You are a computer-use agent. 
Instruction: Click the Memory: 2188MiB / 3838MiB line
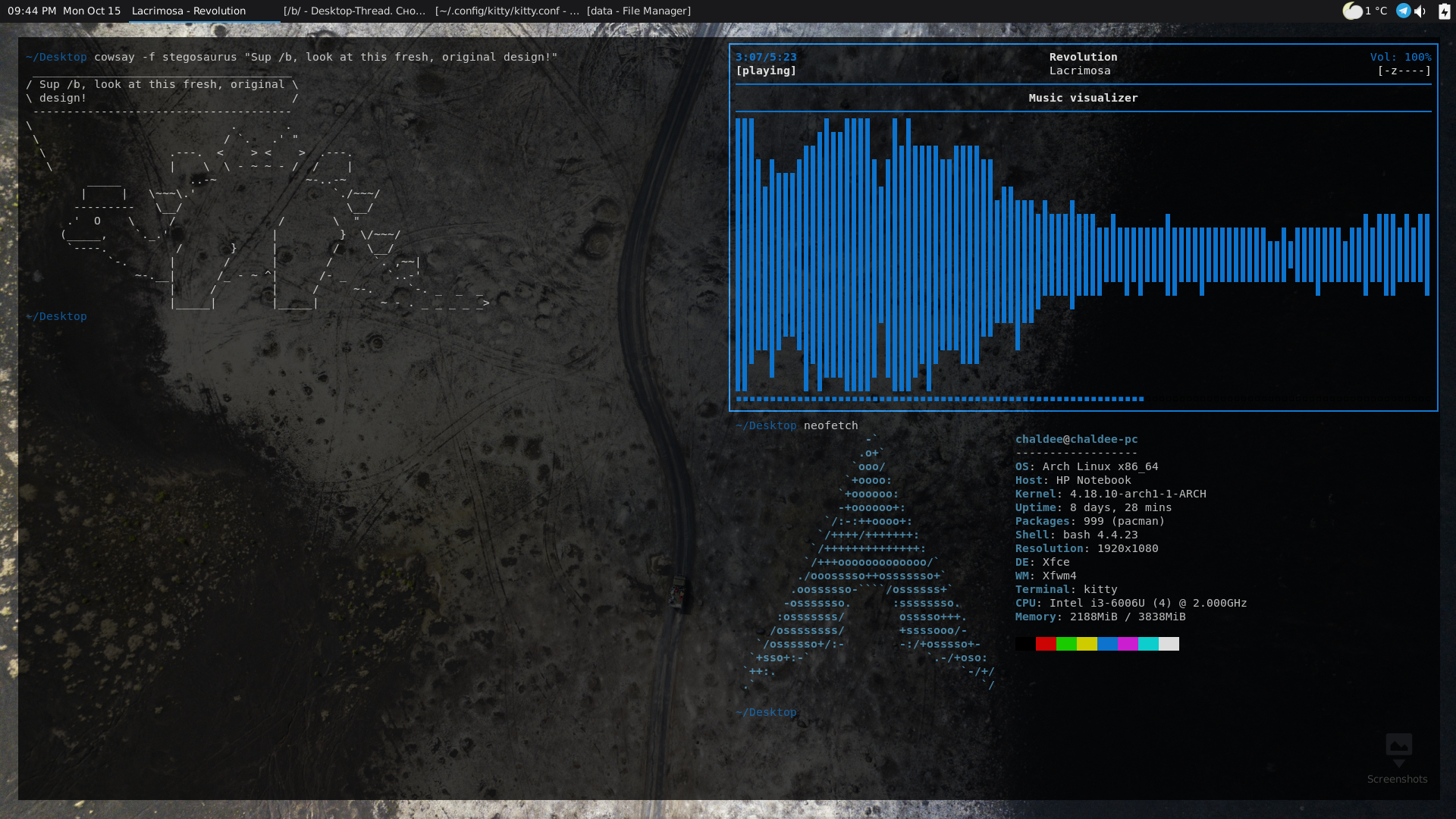pos(1100,617)
